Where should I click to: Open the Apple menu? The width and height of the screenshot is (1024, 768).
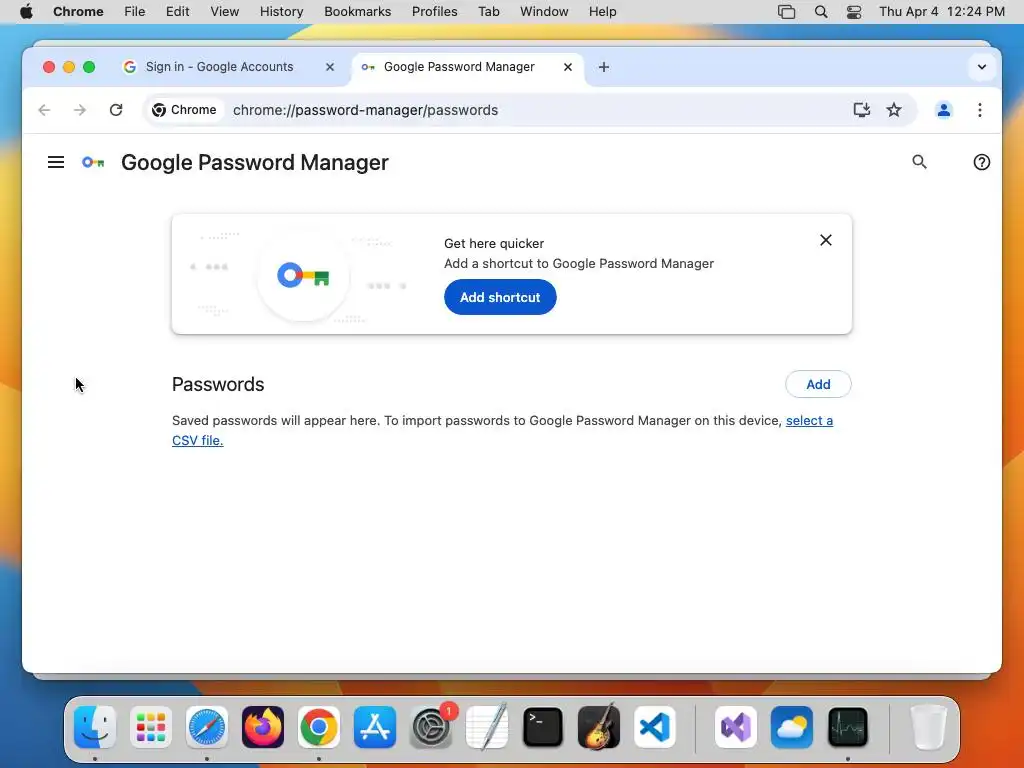(x=26, y=12)
